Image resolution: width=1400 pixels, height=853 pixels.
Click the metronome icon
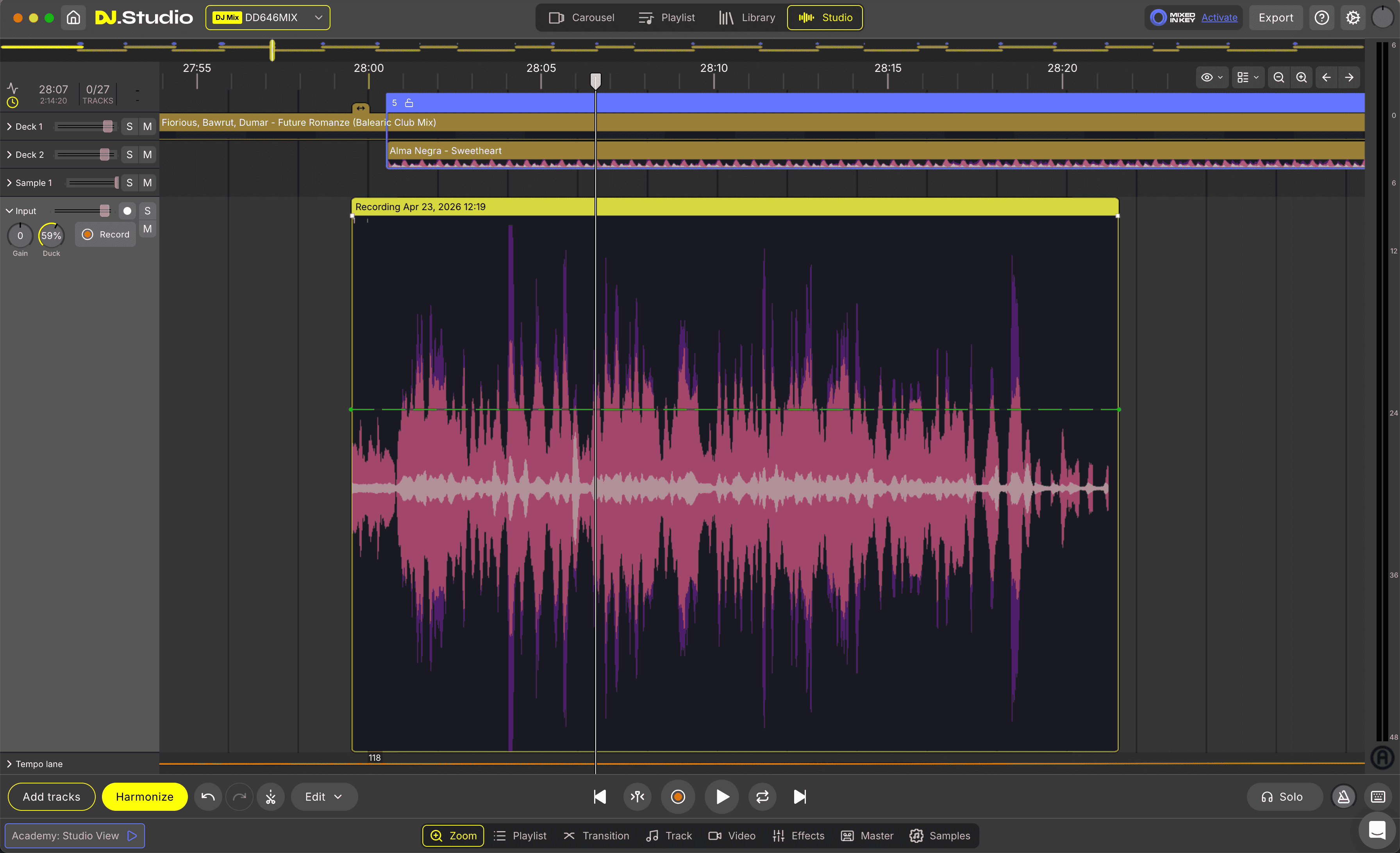[1344, 797]
